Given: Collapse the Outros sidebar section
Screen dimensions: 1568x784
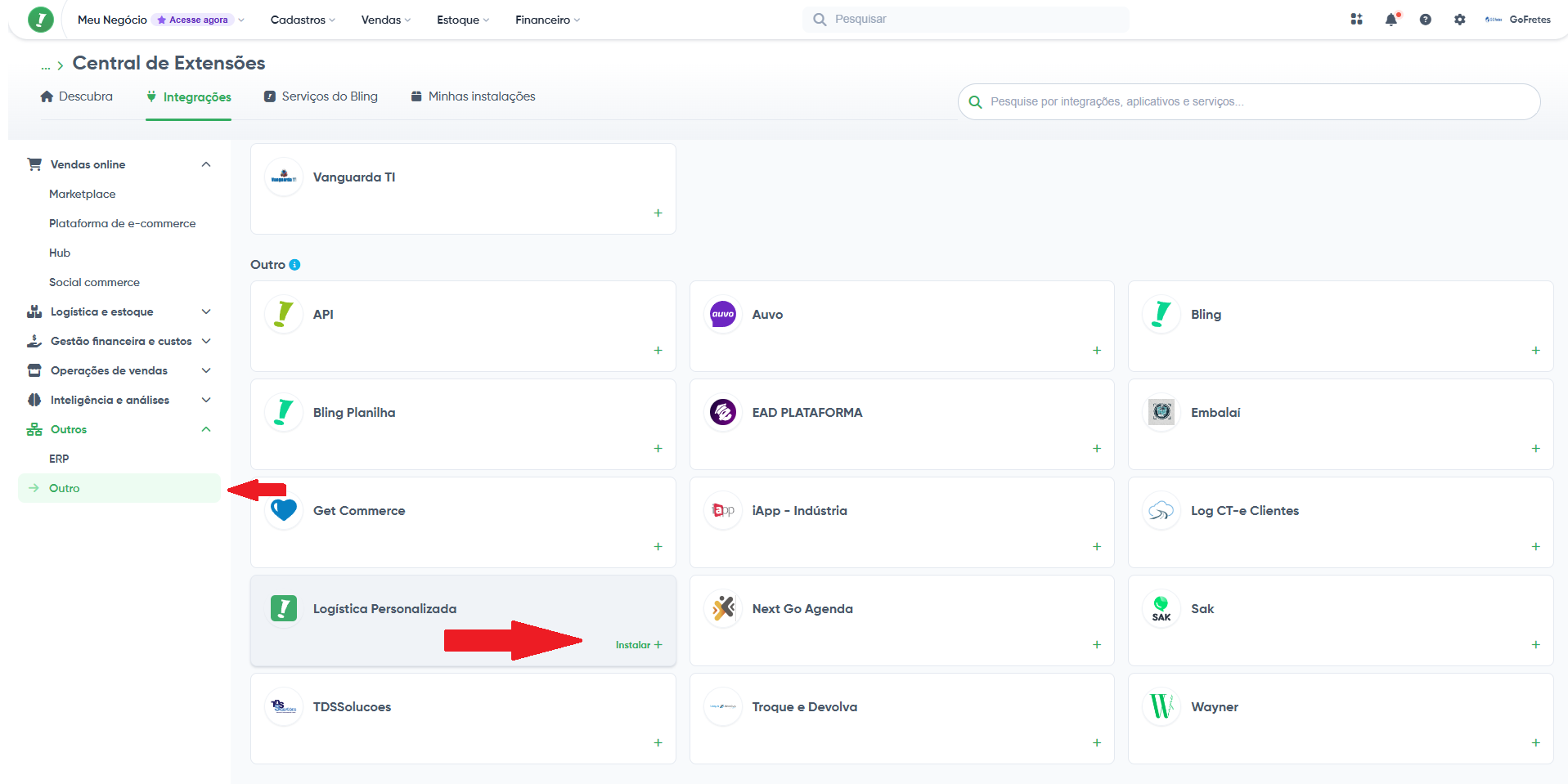Looking at the screenshot, I should coord(206,429).
